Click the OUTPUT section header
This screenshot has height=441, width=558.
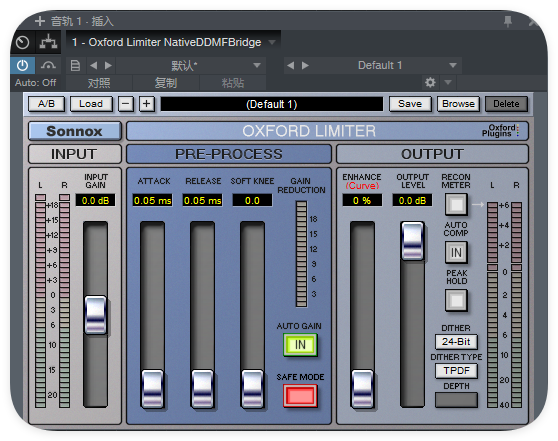(432, 154)
